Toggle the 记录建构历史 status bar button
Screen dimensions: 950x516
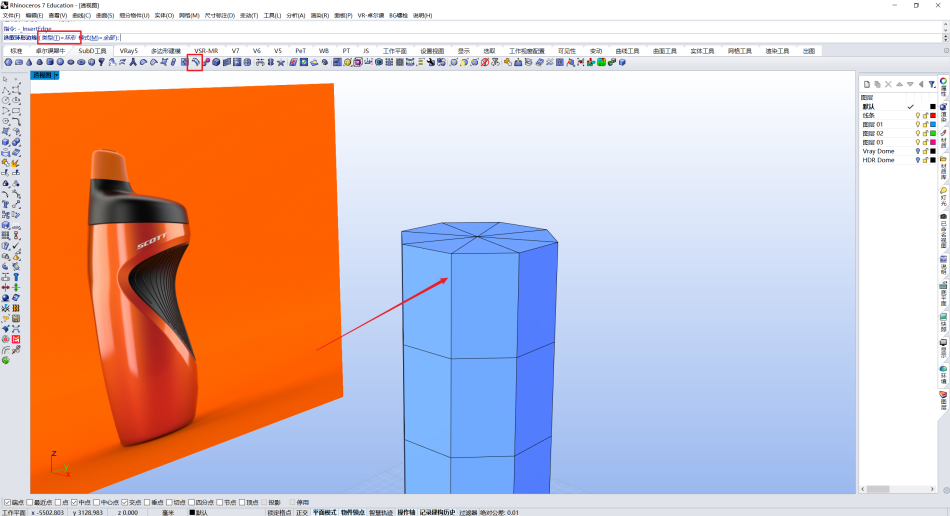(x=437, y=512)
